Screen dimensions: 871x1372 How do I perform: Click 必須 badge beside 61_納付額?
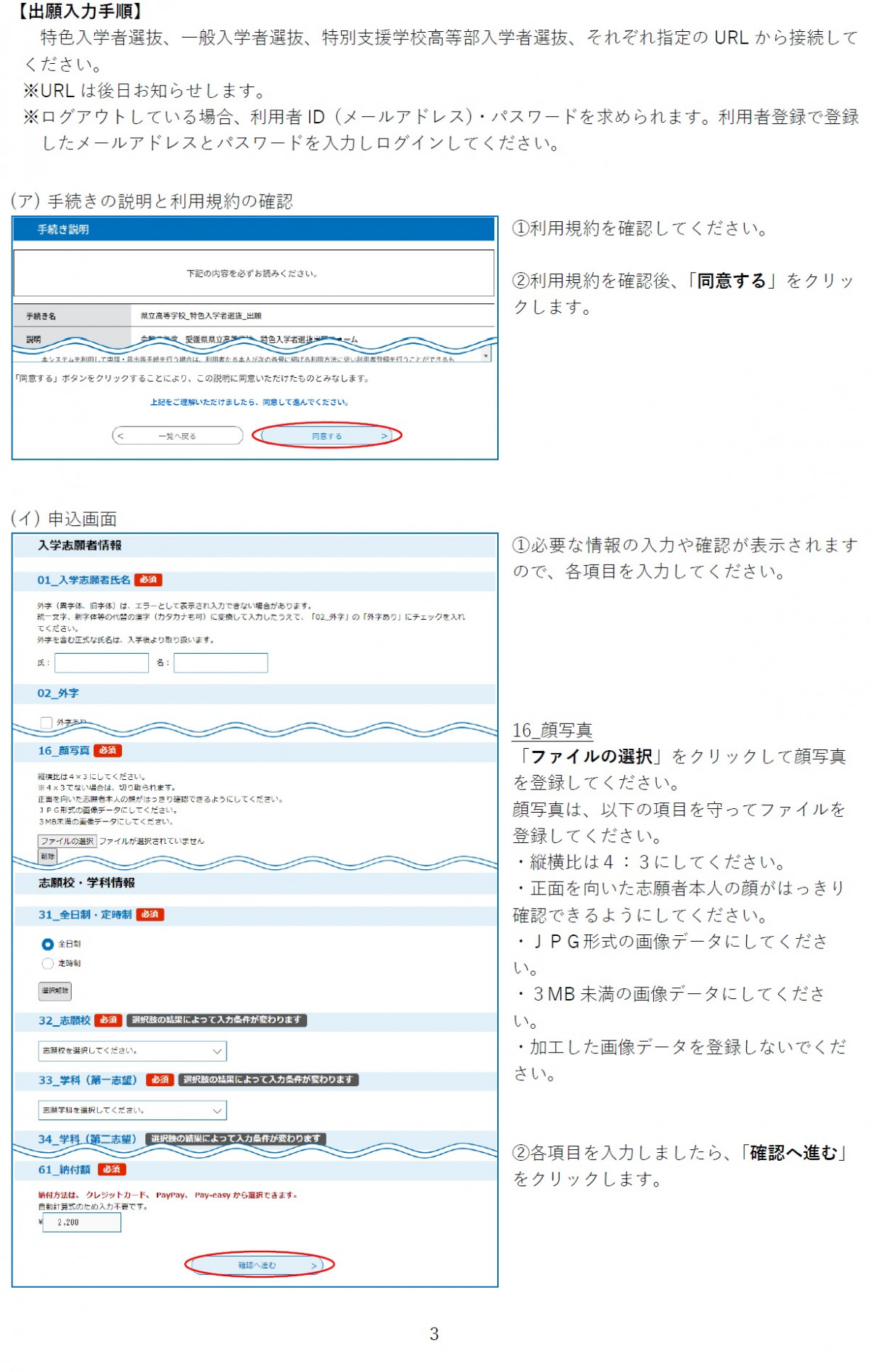(112, 1170)
